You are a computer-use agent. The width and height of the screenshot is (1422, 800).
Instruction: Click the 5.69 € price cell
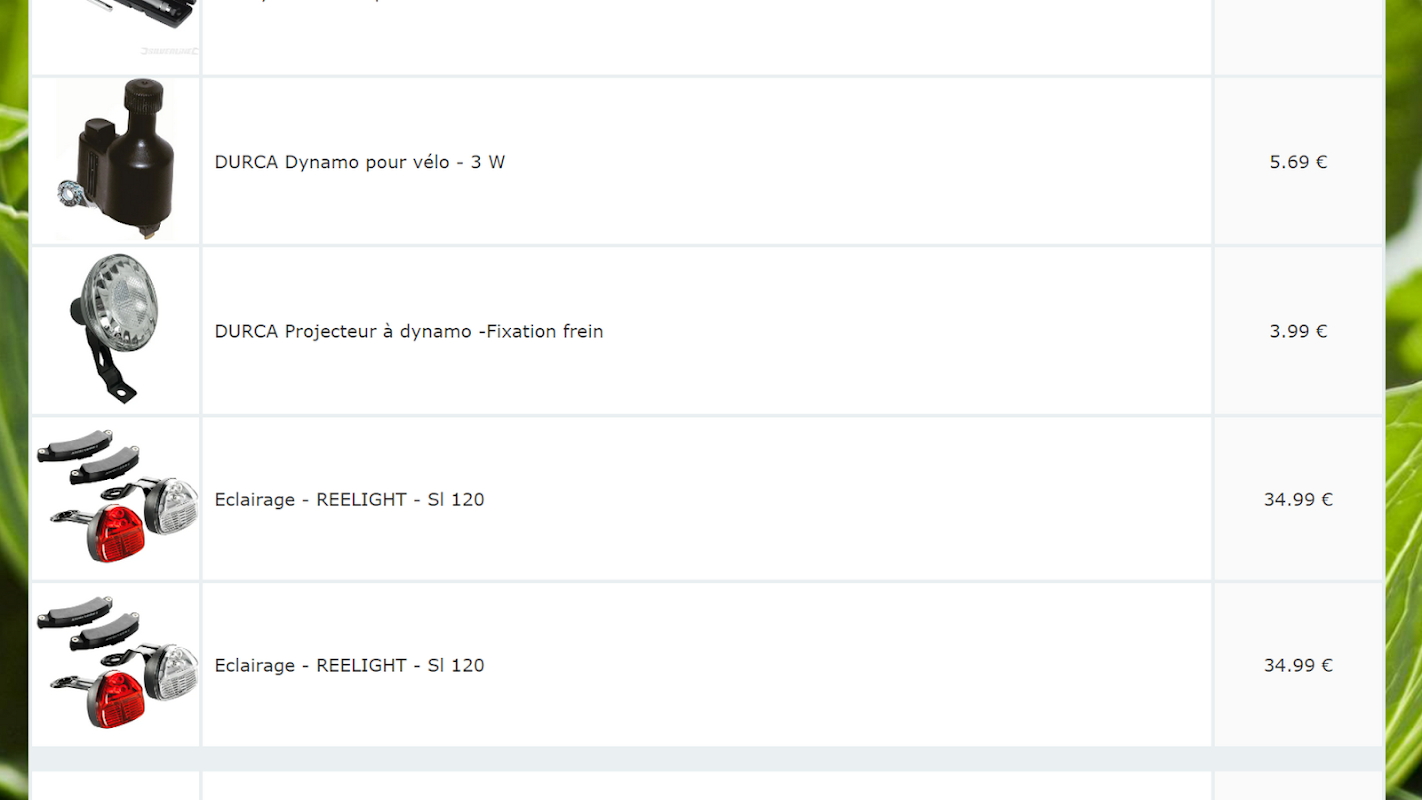pos(1298,161)
